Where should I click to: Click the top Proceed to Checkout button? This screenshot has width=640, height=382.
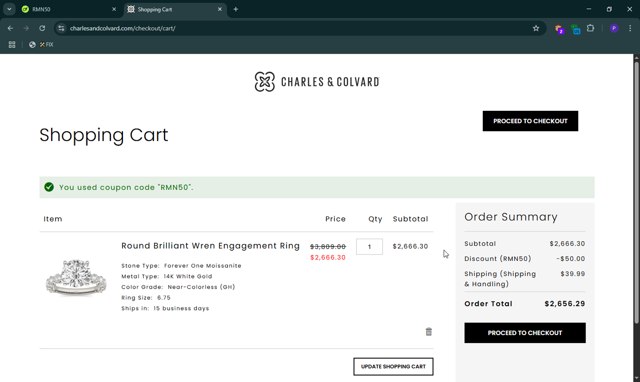(530, 121)
